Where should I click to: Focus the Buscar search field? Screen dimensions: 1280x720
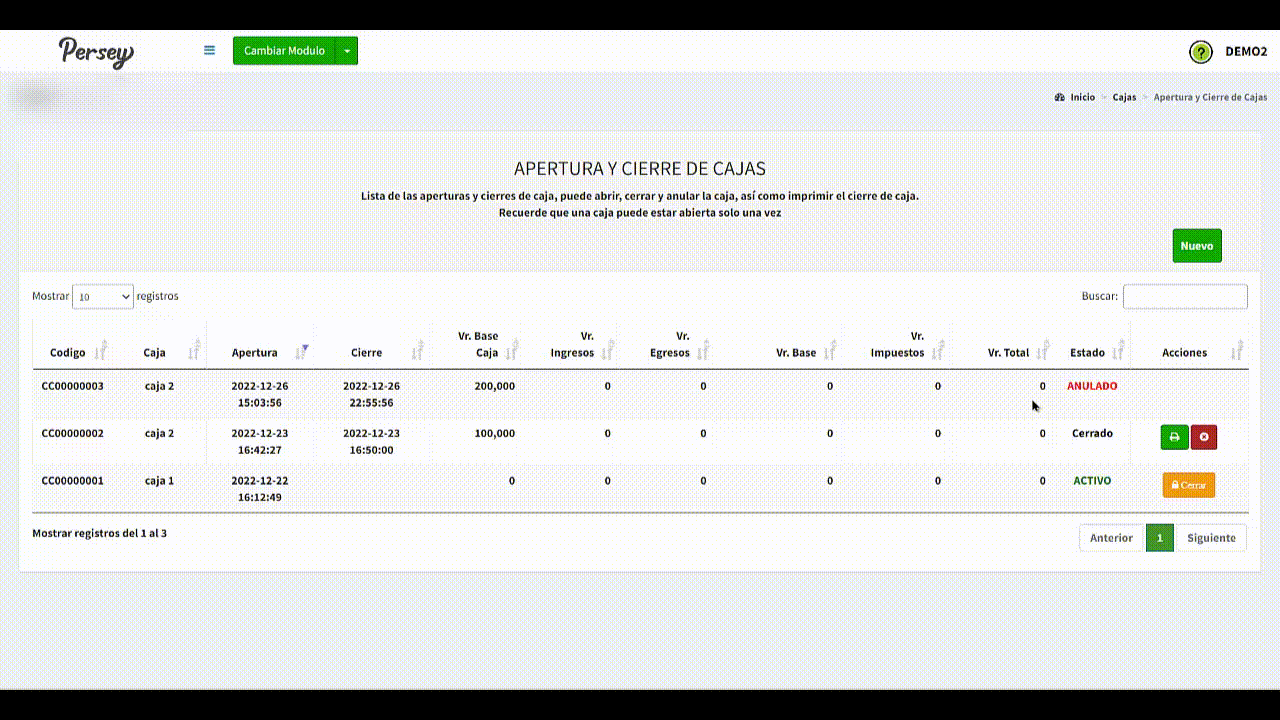[x=1185, y=297]
